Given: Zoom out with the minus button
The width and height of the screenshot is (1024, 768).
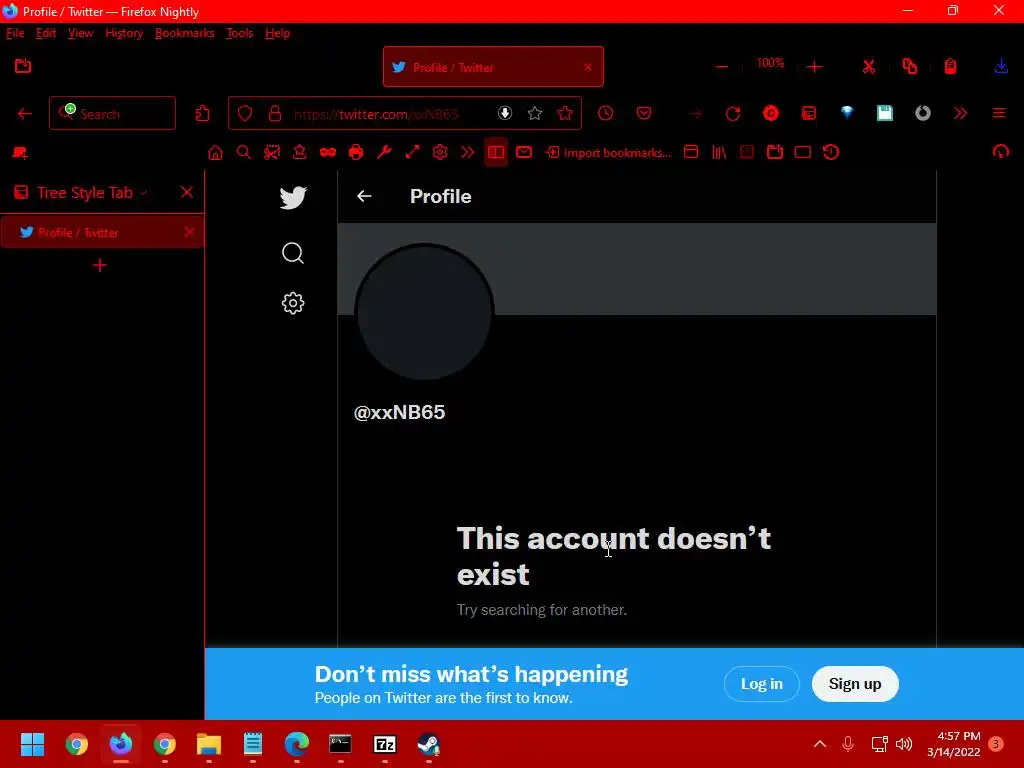Looking at the screenshot, I should [722, 67].
